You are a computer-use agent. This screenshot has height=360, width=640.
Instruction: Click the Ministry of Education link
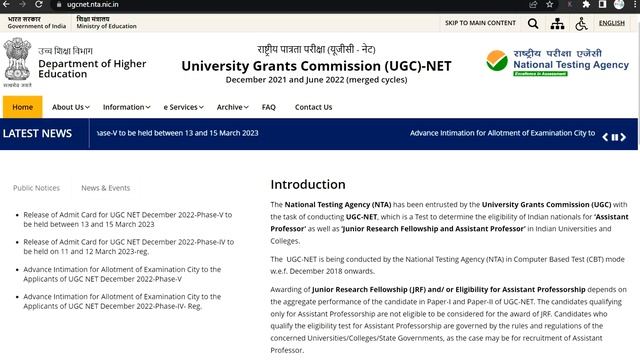(x=106, y=22)
